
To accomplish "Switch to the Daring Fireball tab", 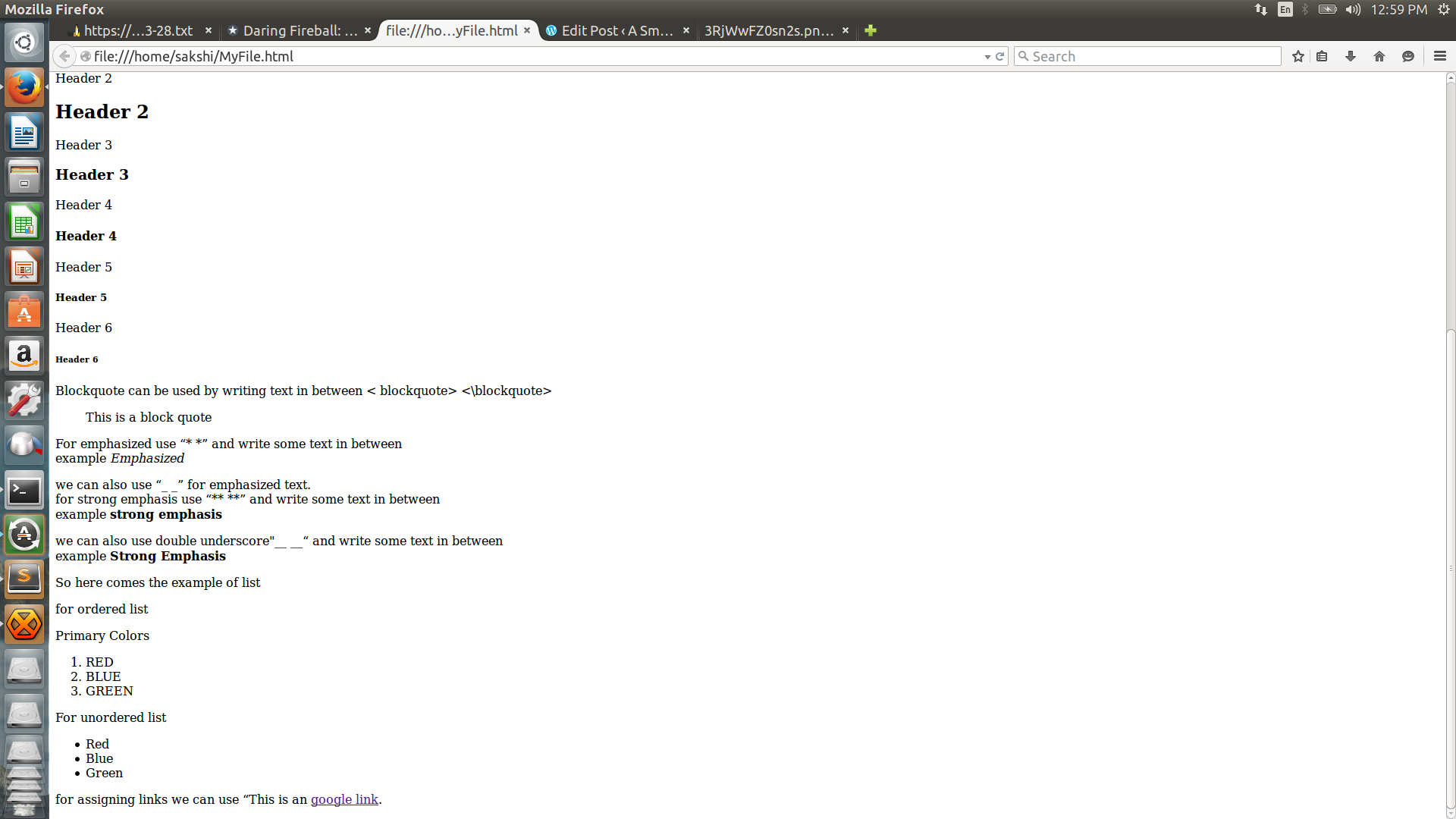I will (x=300, y=30).
